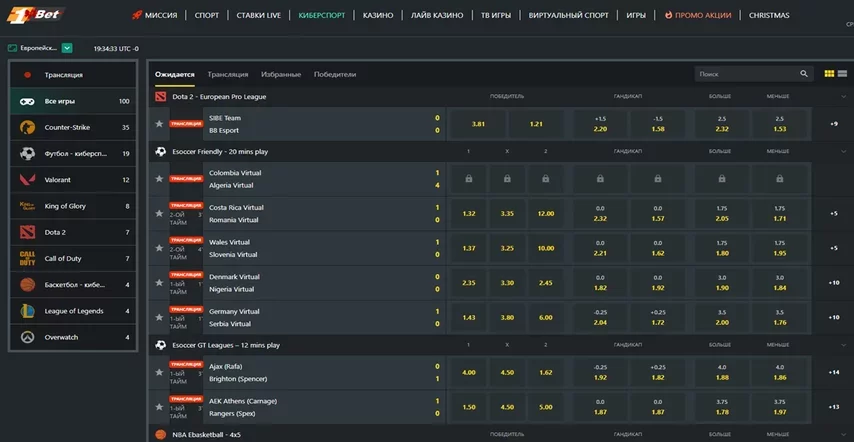Click the Трансляция badge on Denmark Virtual match
The height and width of the screenshot is (442, 854).
186,274
